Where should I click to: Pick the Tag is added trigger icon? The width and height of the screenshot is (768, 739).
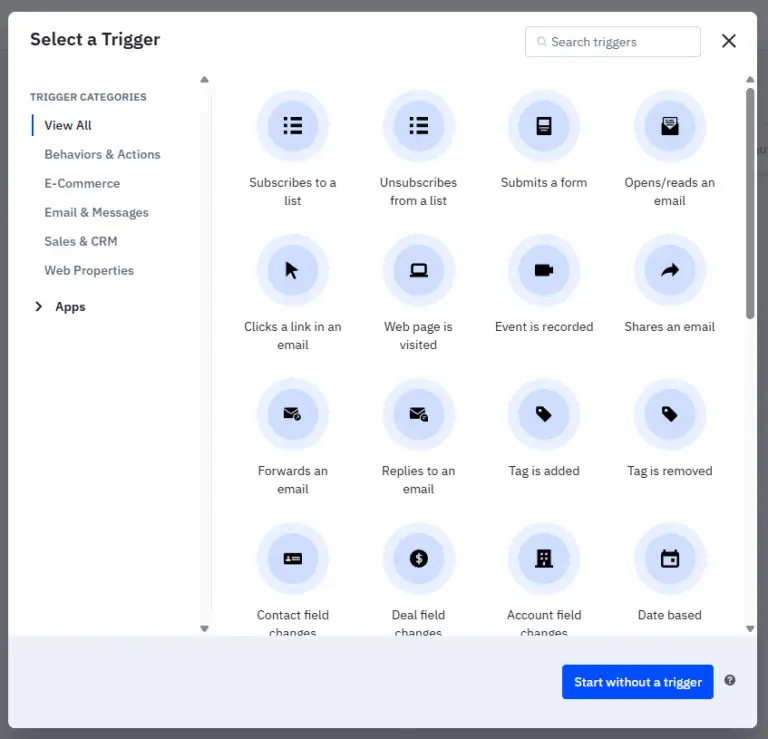click(544, 414)
